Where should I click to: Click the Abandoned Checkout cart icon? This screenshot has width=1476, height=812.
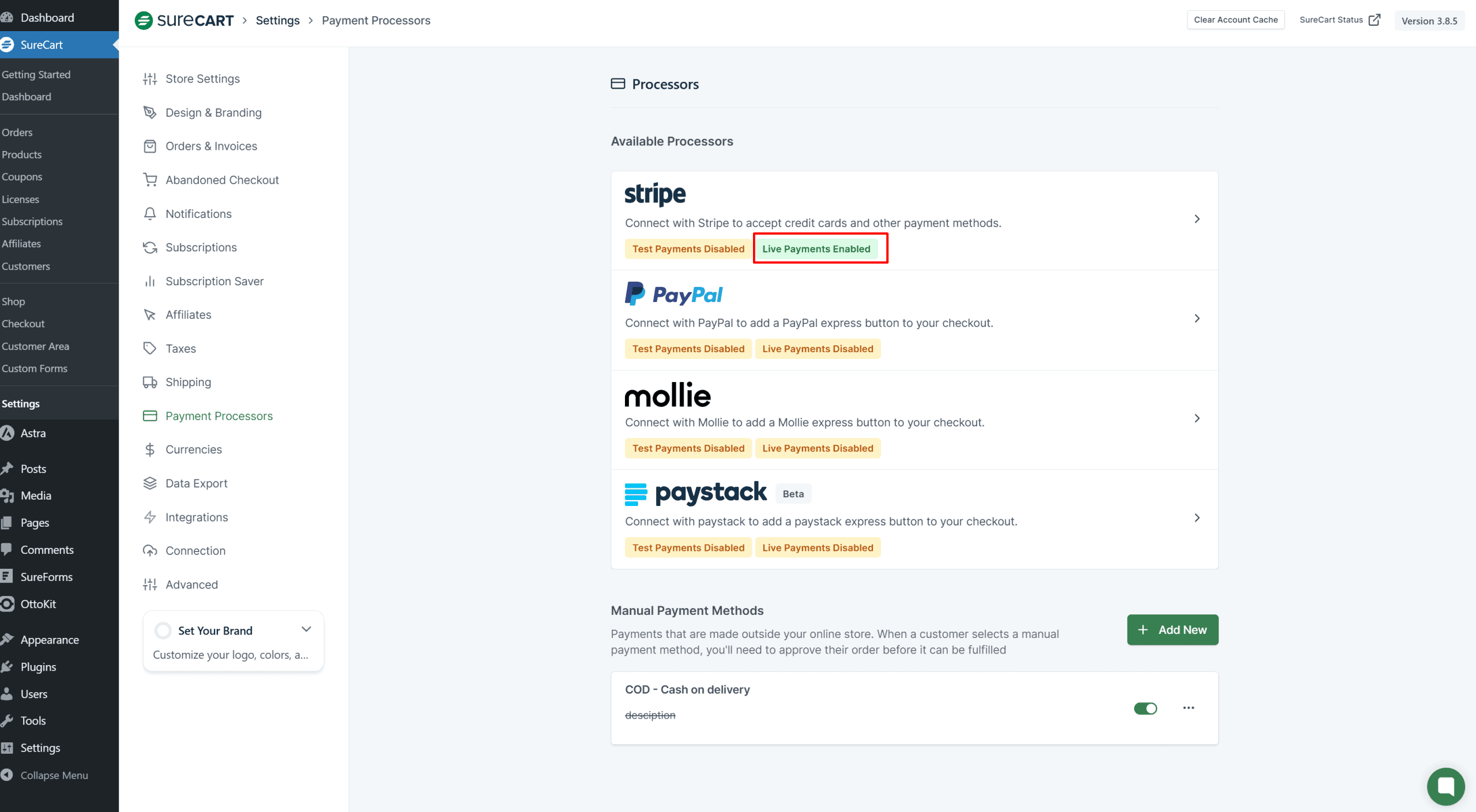coord(150,180)
